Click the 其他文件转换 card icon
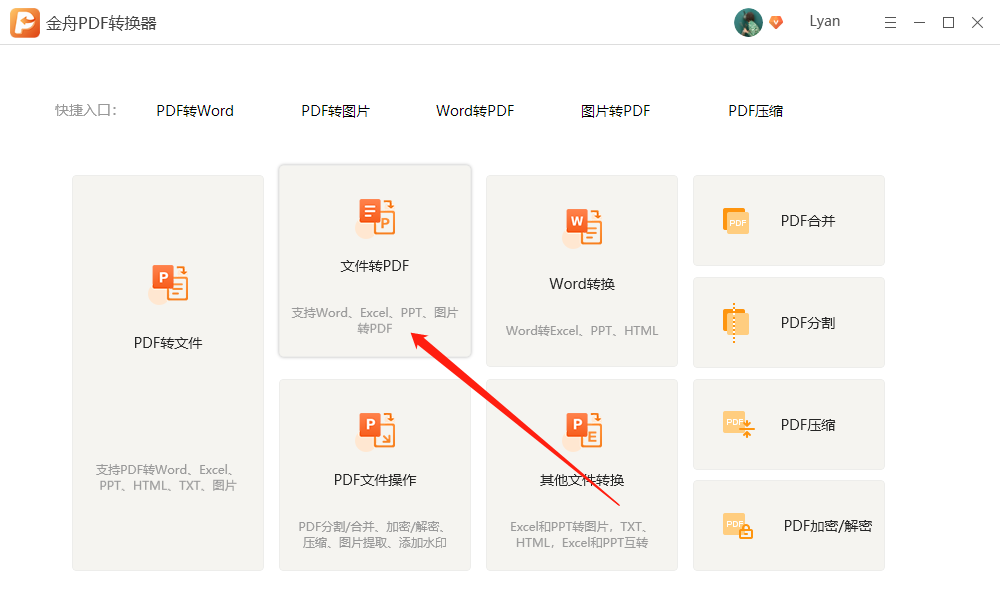Screen dimensions: 1000x607 pyautogui.click(x=582, y=430)
